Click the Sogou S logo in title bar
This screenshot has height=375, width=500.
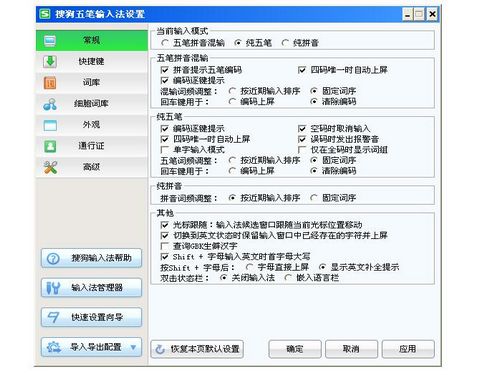point(44,14)
